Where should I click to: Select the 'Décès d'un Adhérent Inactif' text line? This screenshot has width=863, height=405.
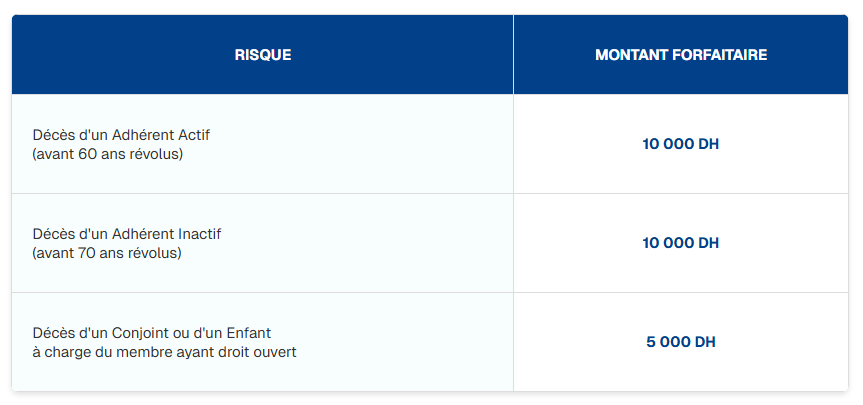point(127,233)
